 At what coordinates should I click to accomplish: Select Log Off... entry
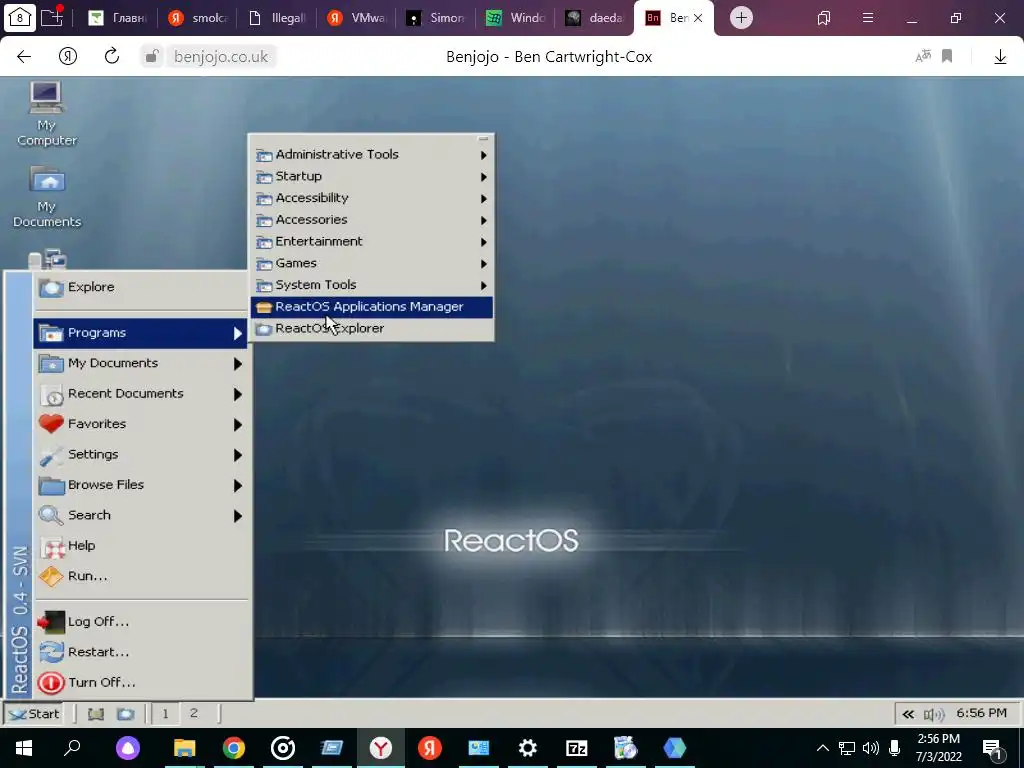(x=140, y=622)
